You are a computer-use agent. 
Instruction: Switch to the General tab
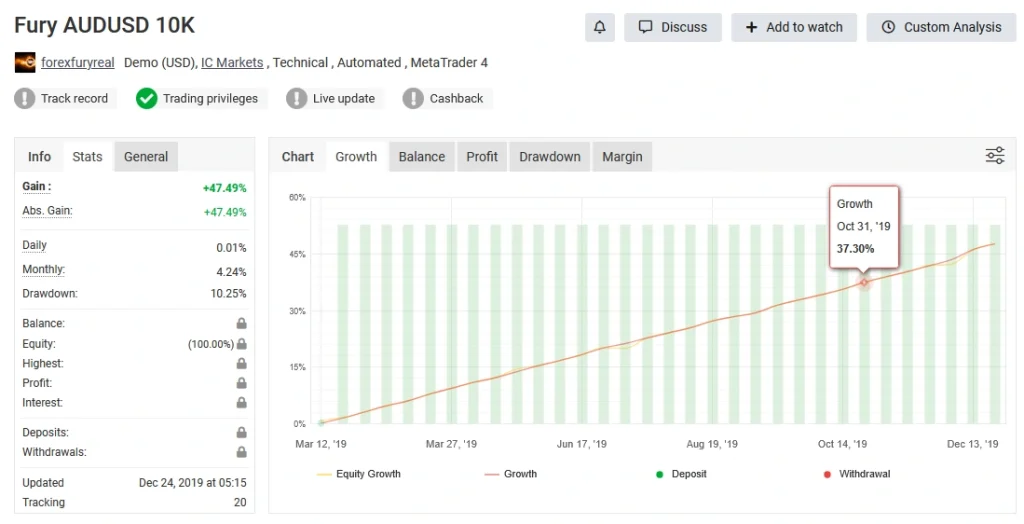tap(146, 157)
